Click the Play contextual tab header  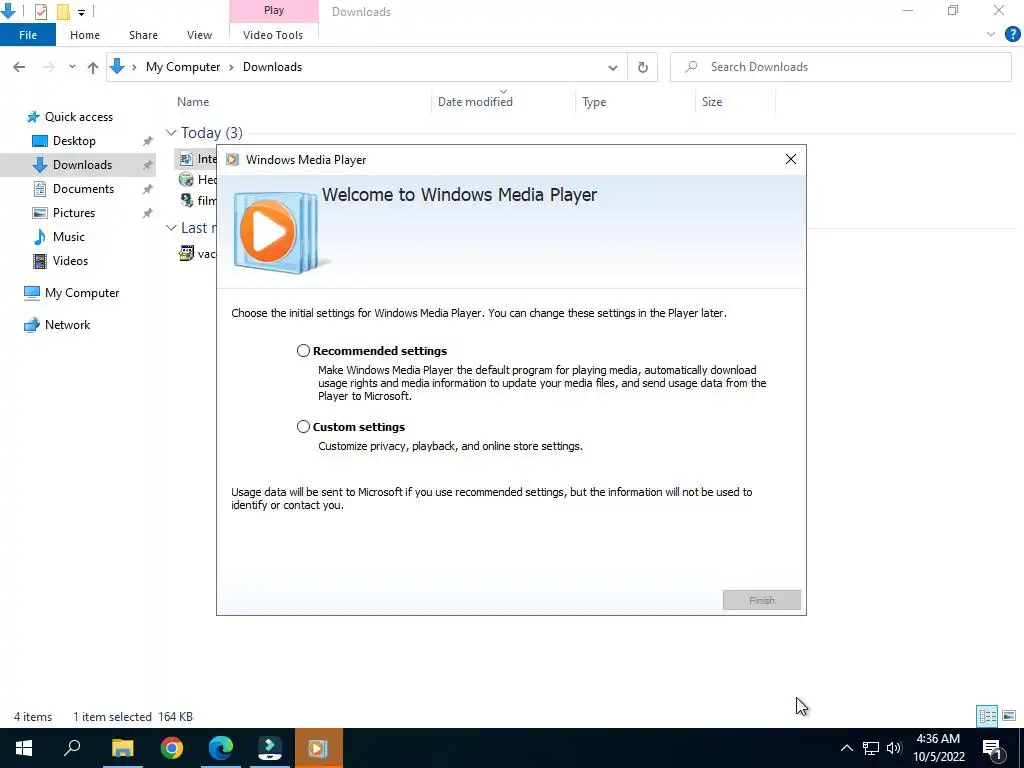click(274, 10)
